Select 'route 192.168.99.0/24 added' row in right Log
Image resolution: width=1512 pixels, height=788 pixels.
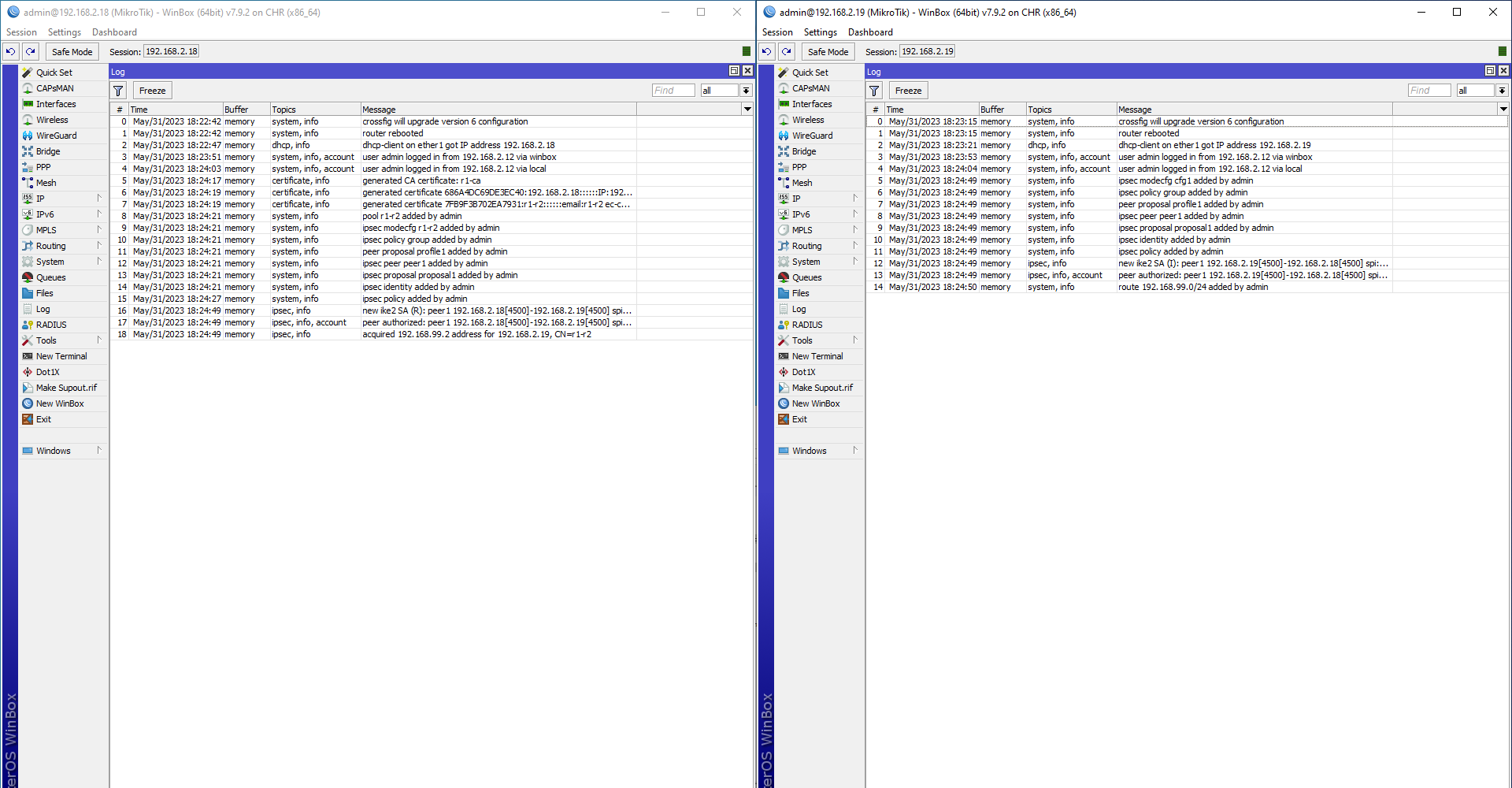coord(1187,287)
